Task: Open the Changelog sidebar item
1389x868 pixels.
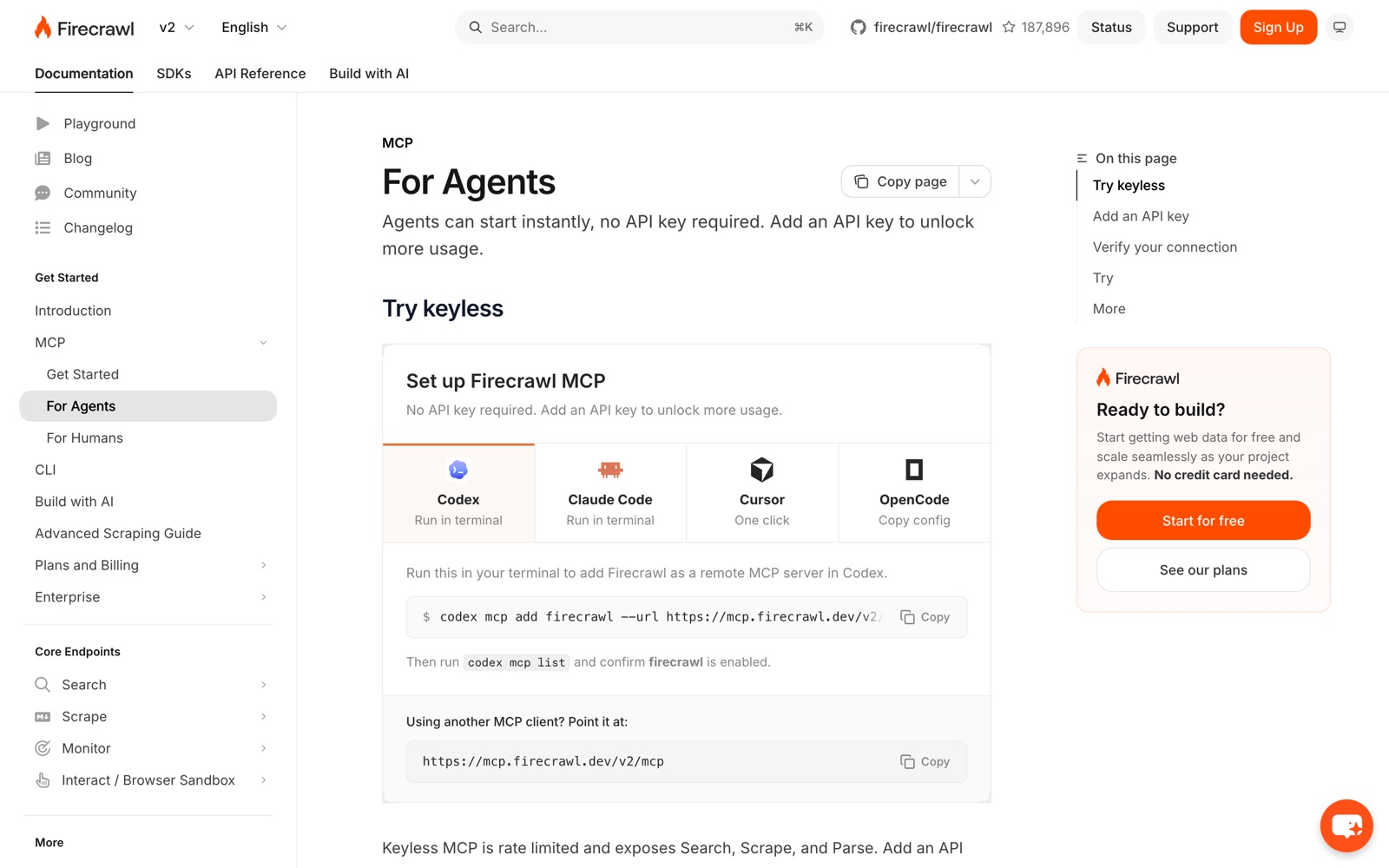Action: pos(84,227)
